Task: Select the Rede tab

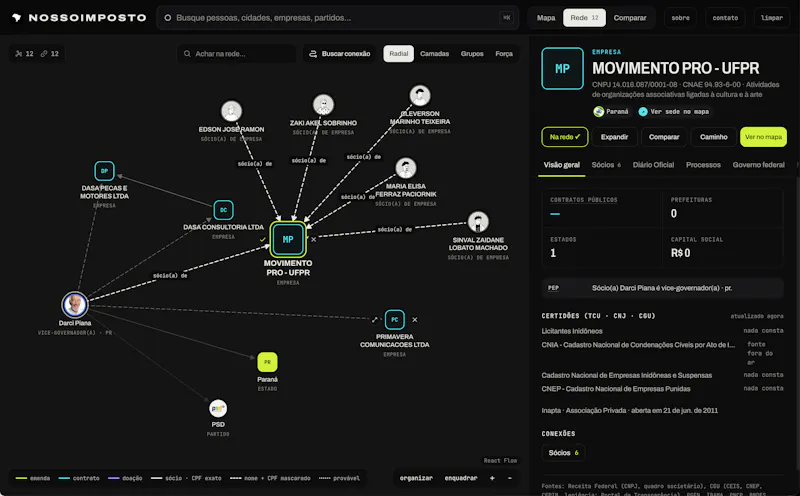Action: [x=584, y=18]
